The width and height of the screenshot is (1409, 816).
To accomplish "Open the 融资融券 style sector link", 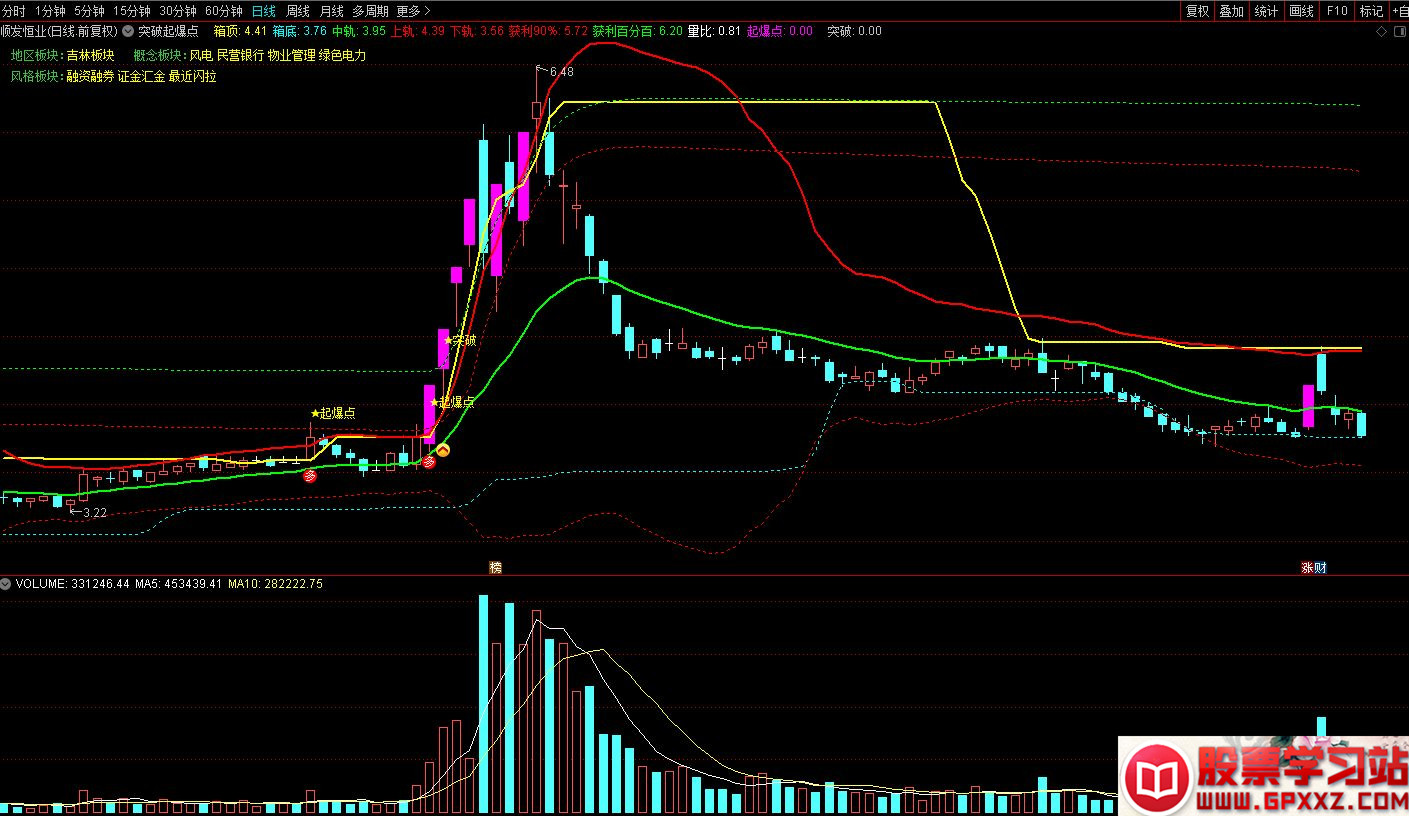I will coord(90,76).
